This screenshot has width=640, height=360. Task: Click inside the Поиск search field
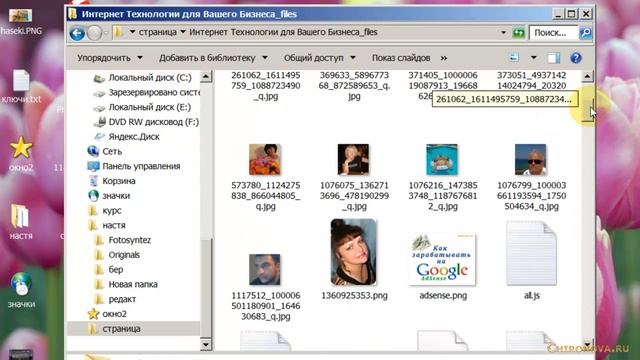coord(553,33)
